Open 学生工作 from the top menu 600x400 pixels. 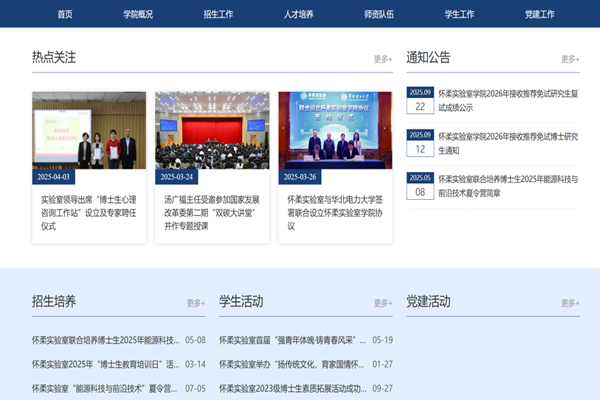[x=459, y=14]
